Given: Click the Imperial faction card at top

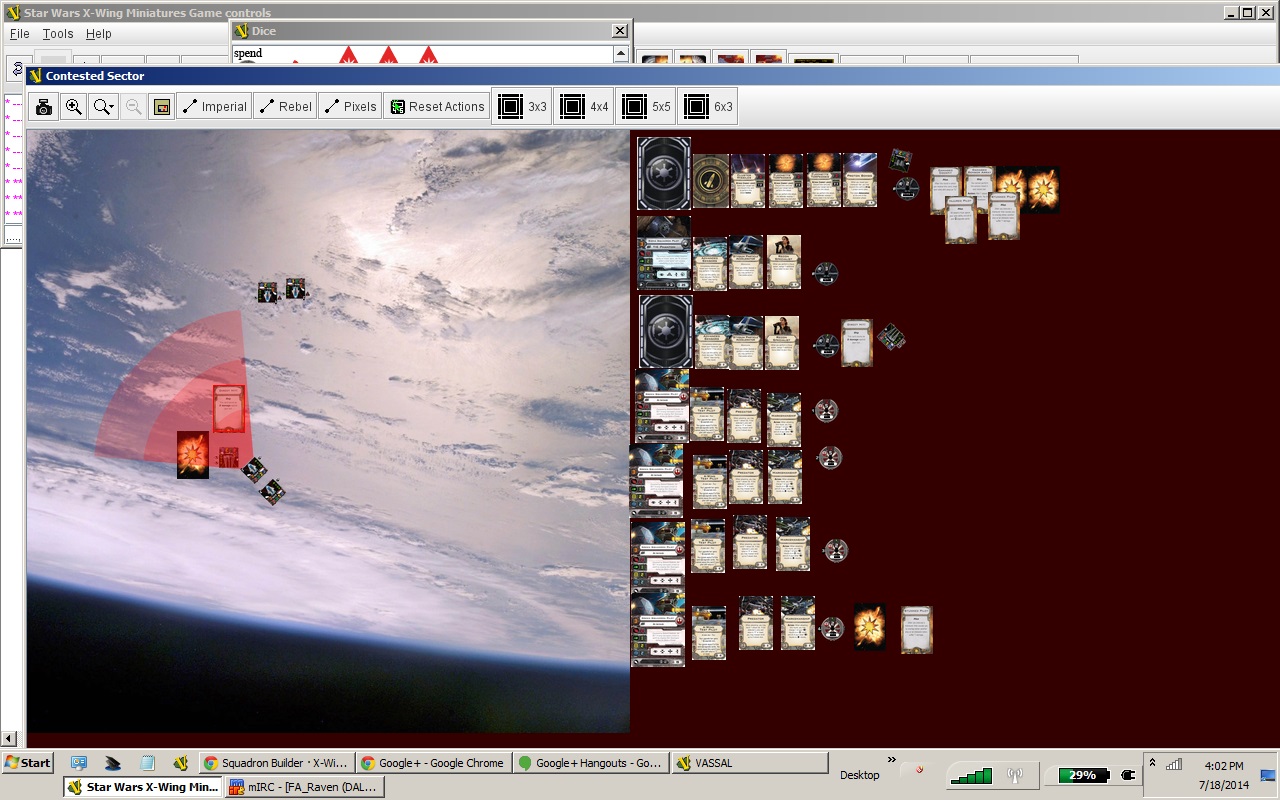Looking at the screenshot, I should pyautogui.click(x=664, y=173).
